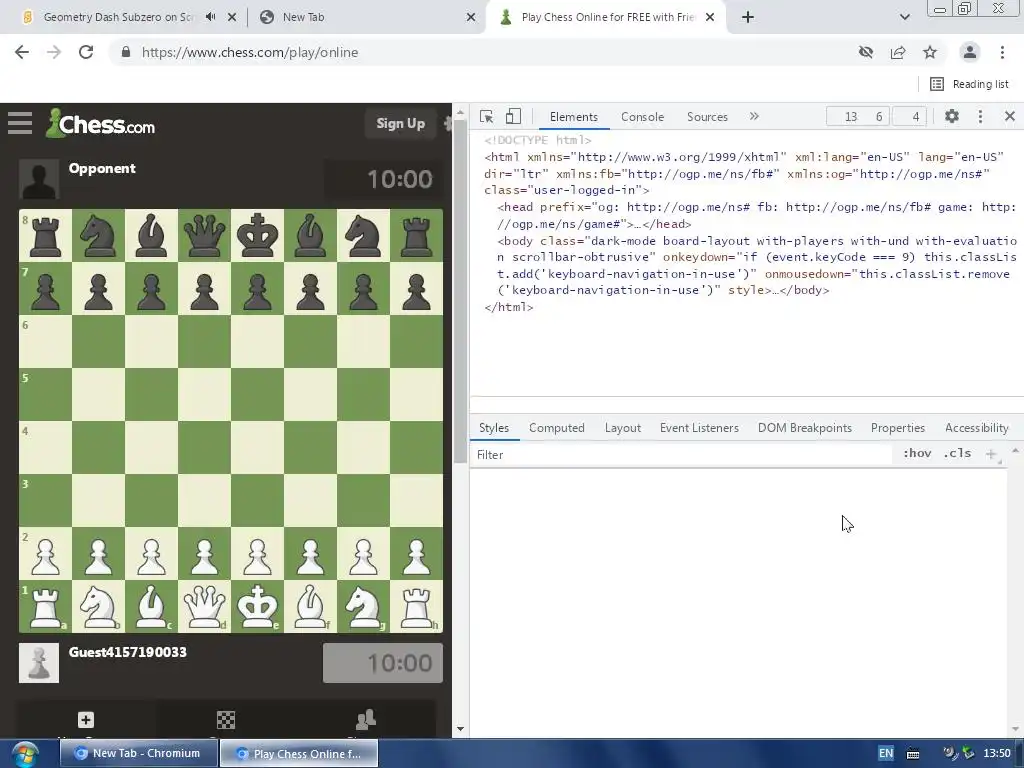Image resolution: width=1024 pixels, height=768 pixels.
Task: Add a new style rule plus icon
Action: tap(991, 454)
